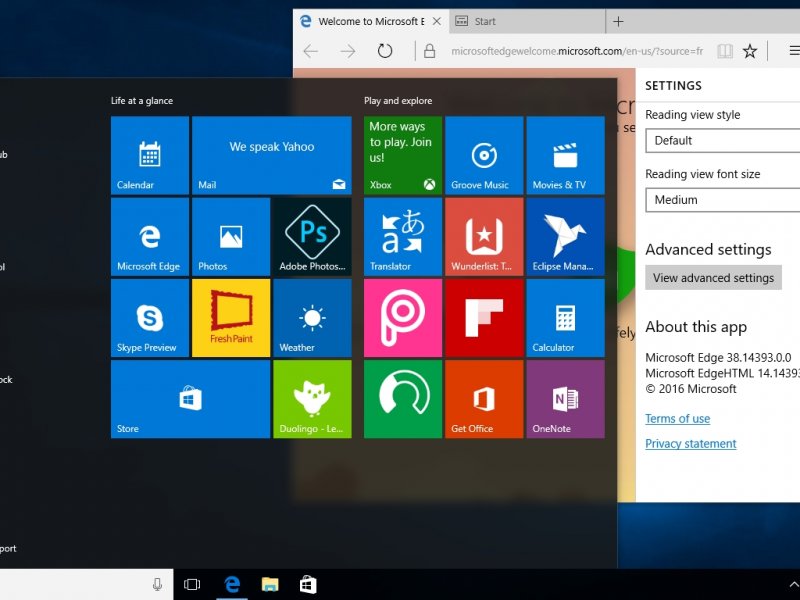Image resolution: width=800 pixels, height=600 pixels.
Task: Open Movies & TV tile
Action: [x=565, y=155]
